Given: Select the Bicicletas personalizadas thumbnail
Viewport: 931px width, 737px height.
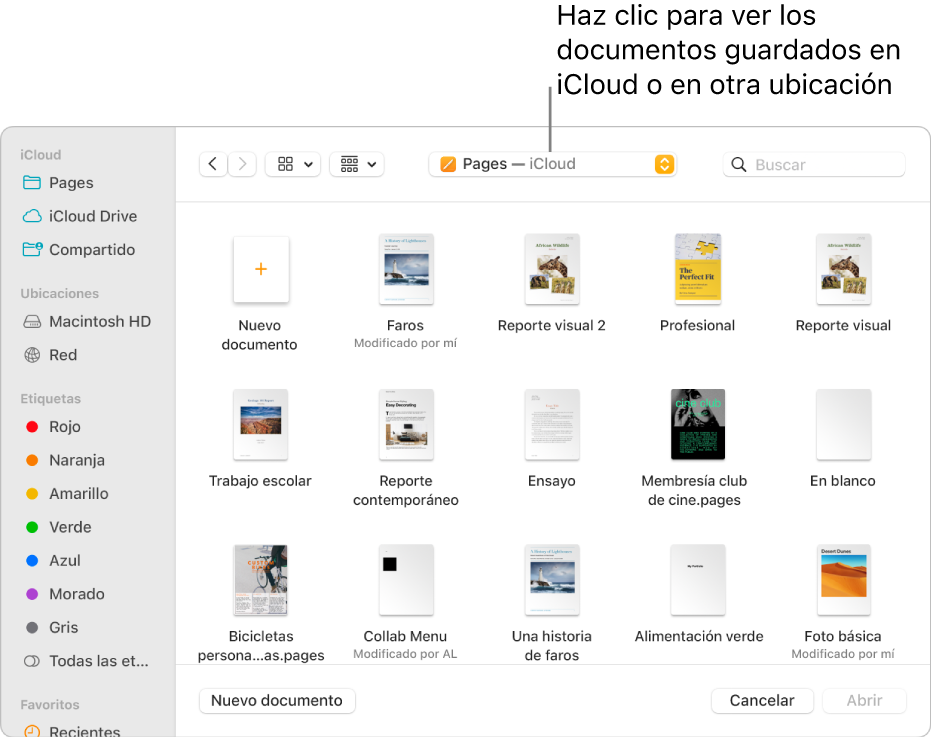Looking at the screenshot, I should (x=261, y=580).
